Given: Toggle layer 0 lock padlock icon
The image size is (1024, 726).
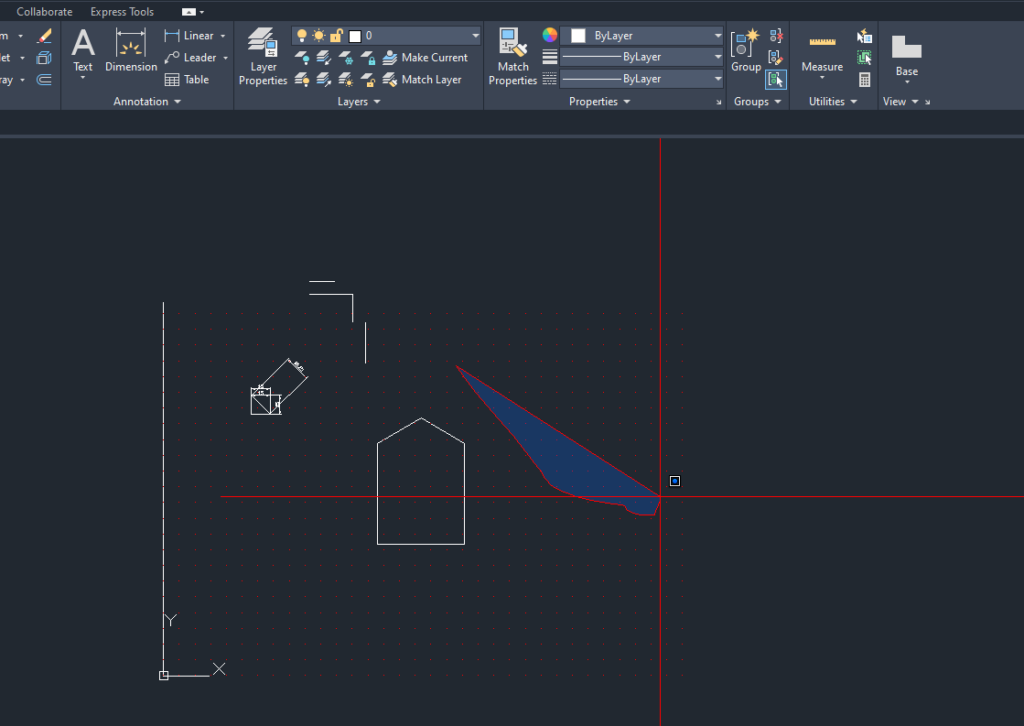Looking at the screenshot, I should [336, 35].
